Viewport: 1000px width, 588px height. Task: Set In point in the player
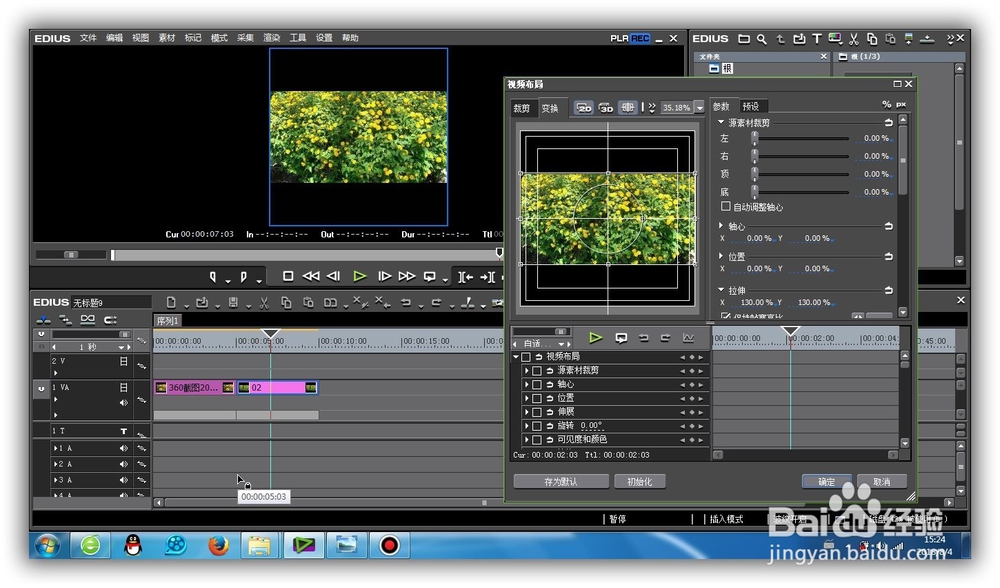[213, 277]
